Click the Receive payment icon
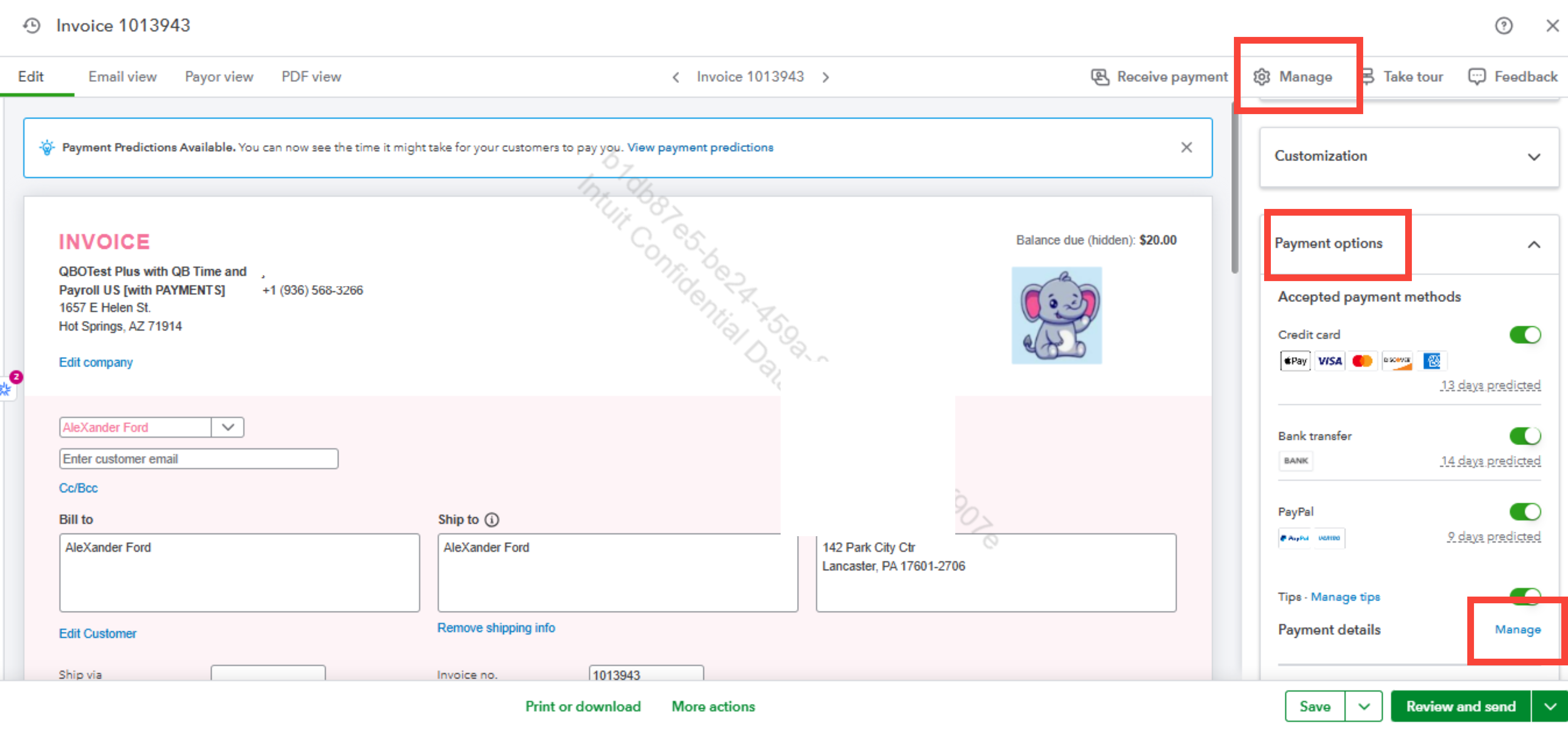 click(1100, 77)
